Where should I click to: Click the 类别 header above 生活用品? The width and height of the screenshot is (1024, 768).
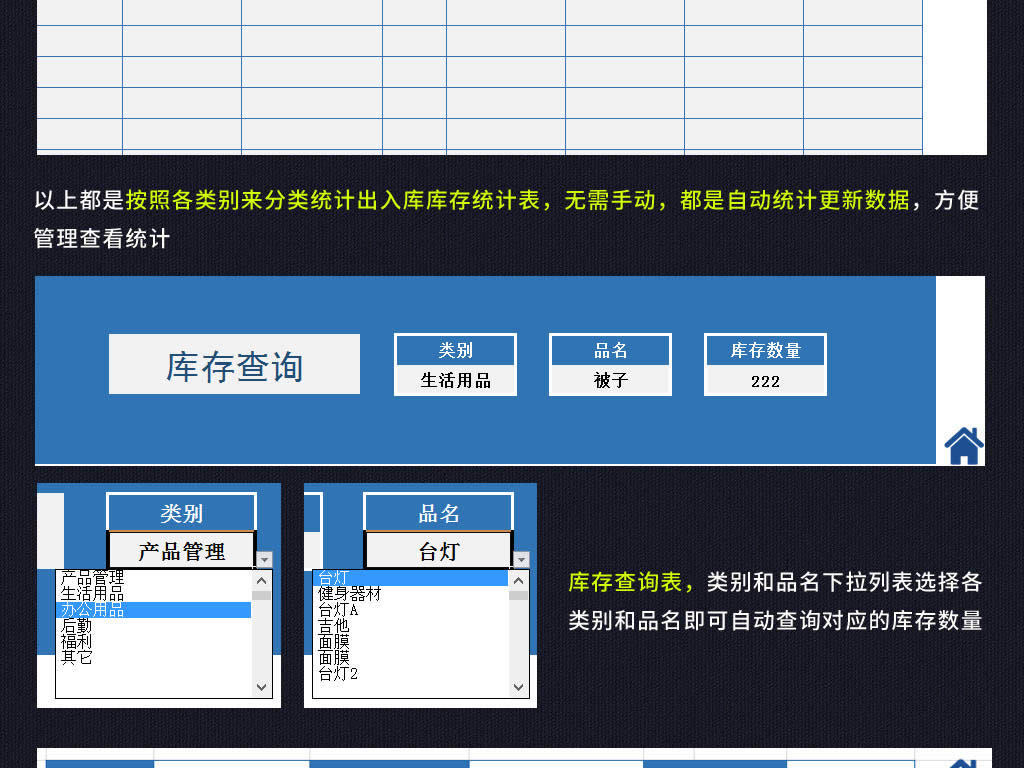[x=455, y=348]
